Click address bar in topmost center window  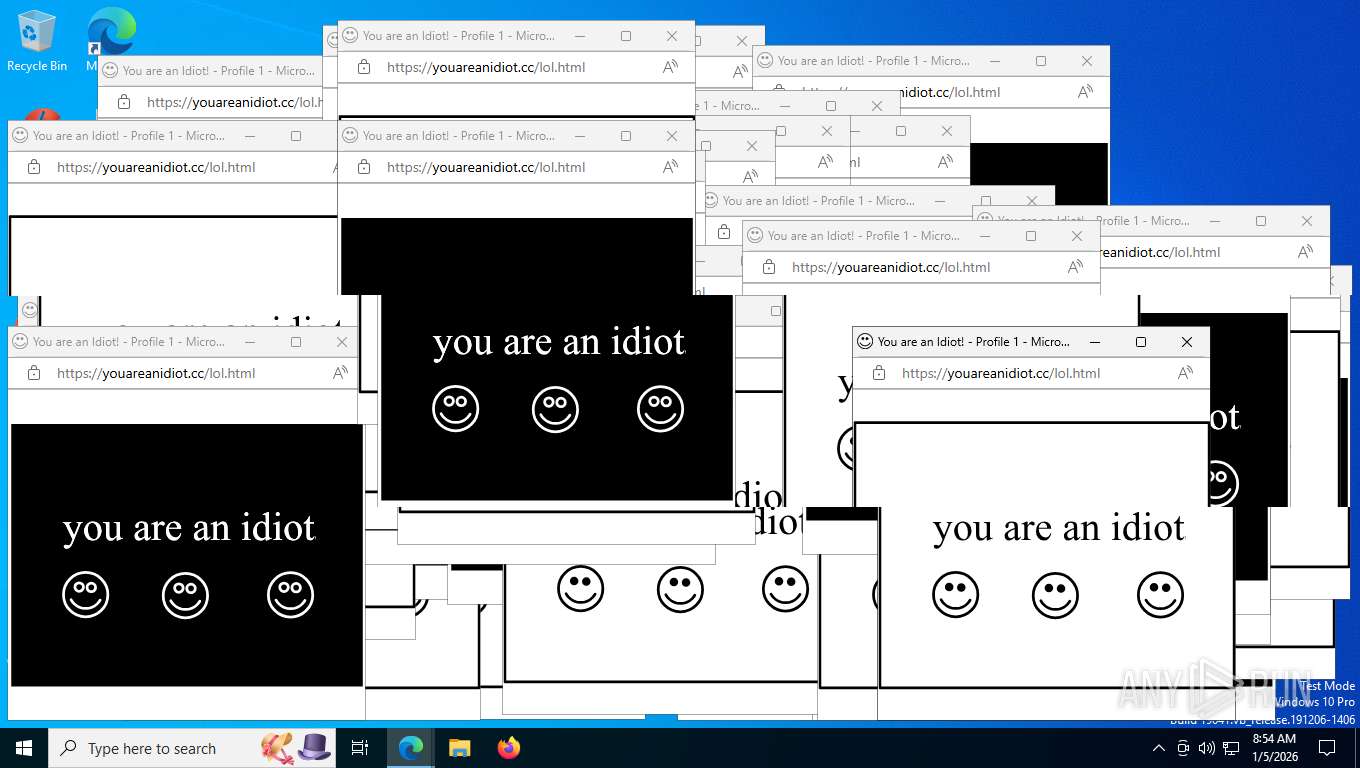(486, 67)
